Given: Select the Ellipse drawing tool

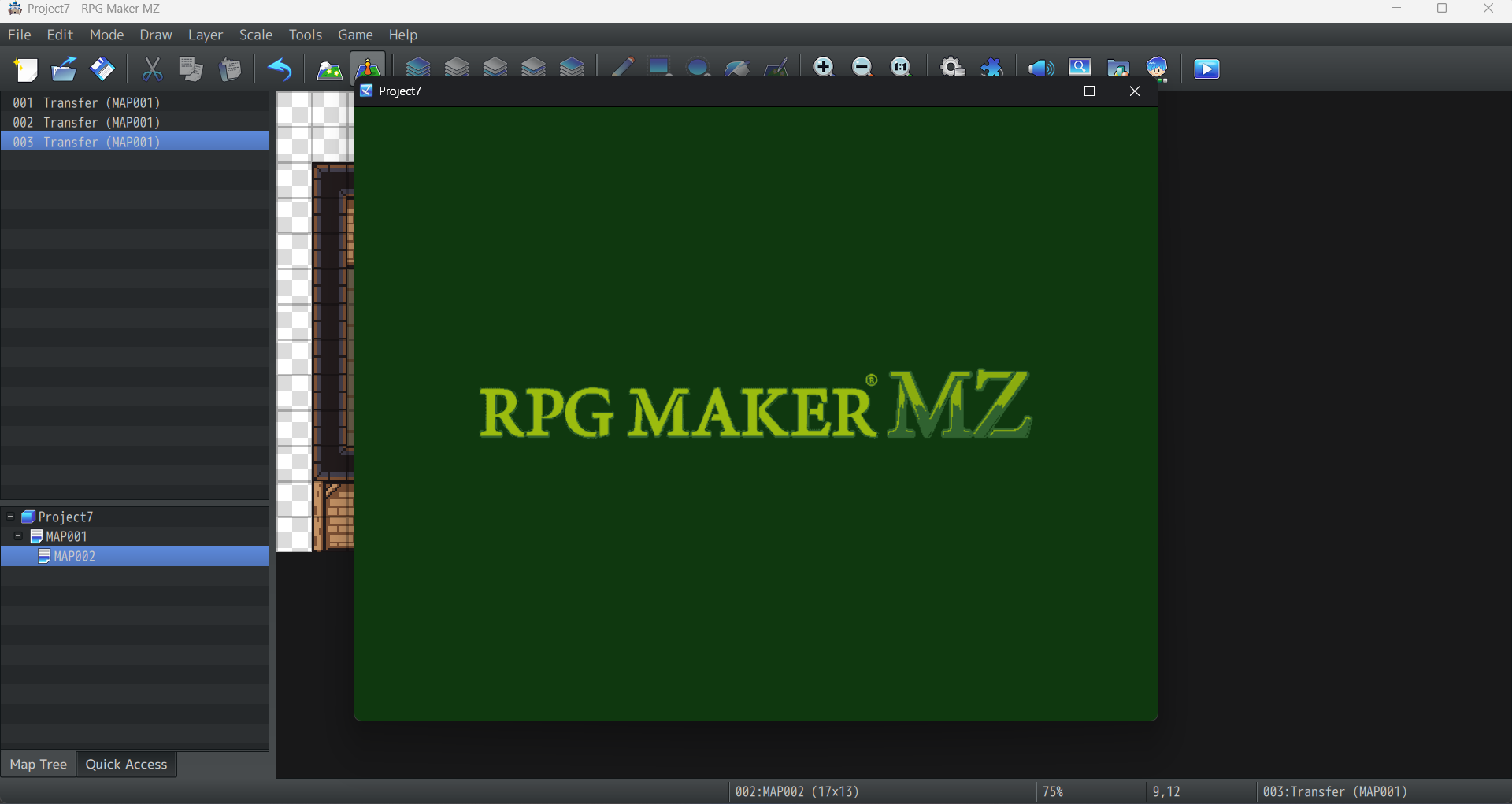Looking at the screenshot, I should 699,67.
